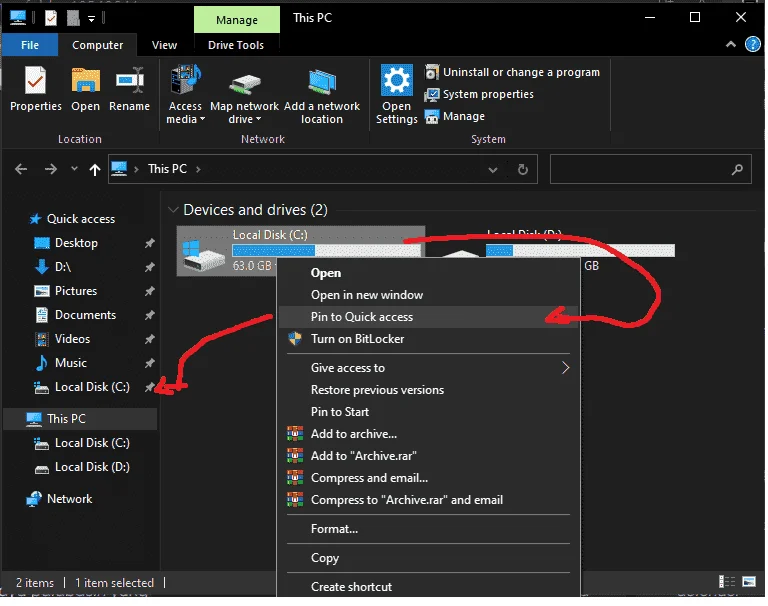Viewport: 768px width, 606px height.
Task: Choose Copy in context menu
Action: coord(428,558)
